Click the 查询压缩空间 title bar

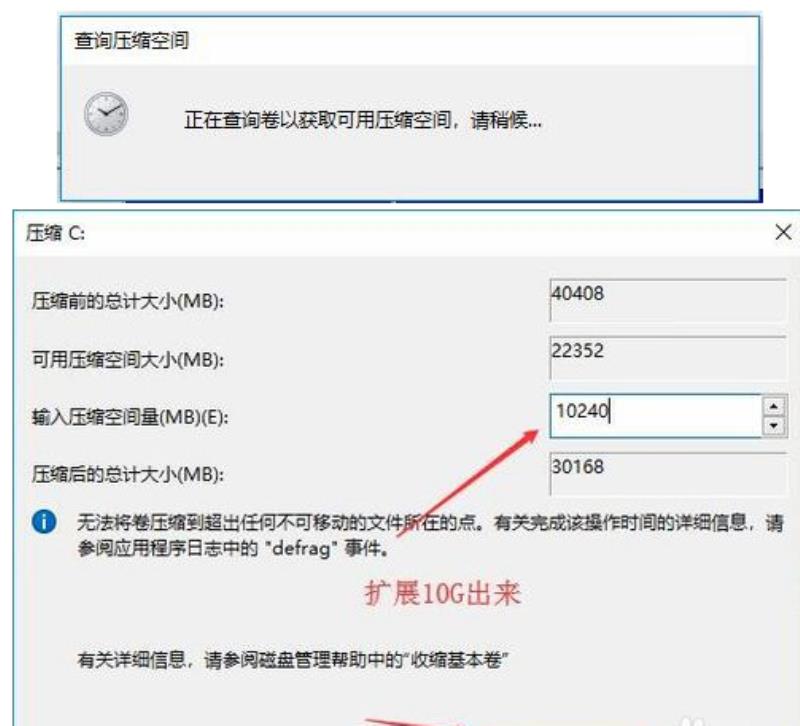coord(410,41)
